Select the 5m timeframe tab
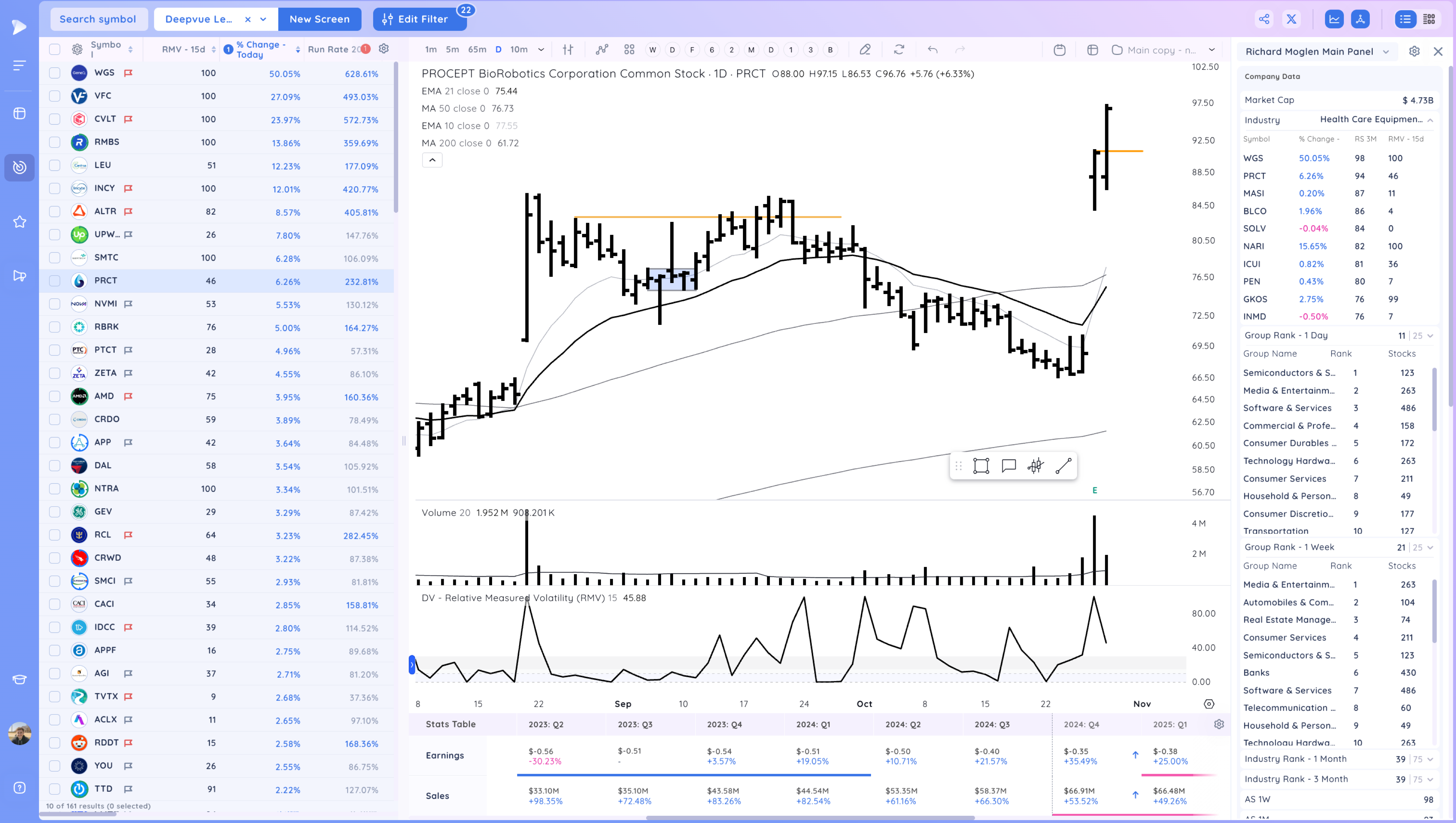 (x=452, y=50)
